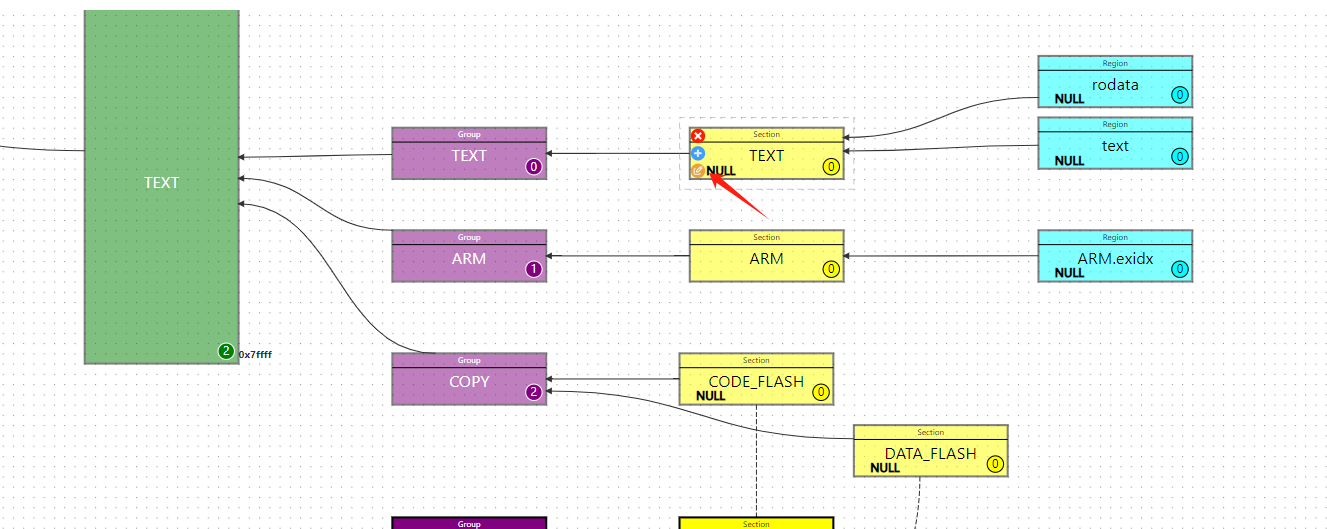The image size is (1327, 529).
Task: Click the 0x7ffff address label
Action: (x=256, y=355)
